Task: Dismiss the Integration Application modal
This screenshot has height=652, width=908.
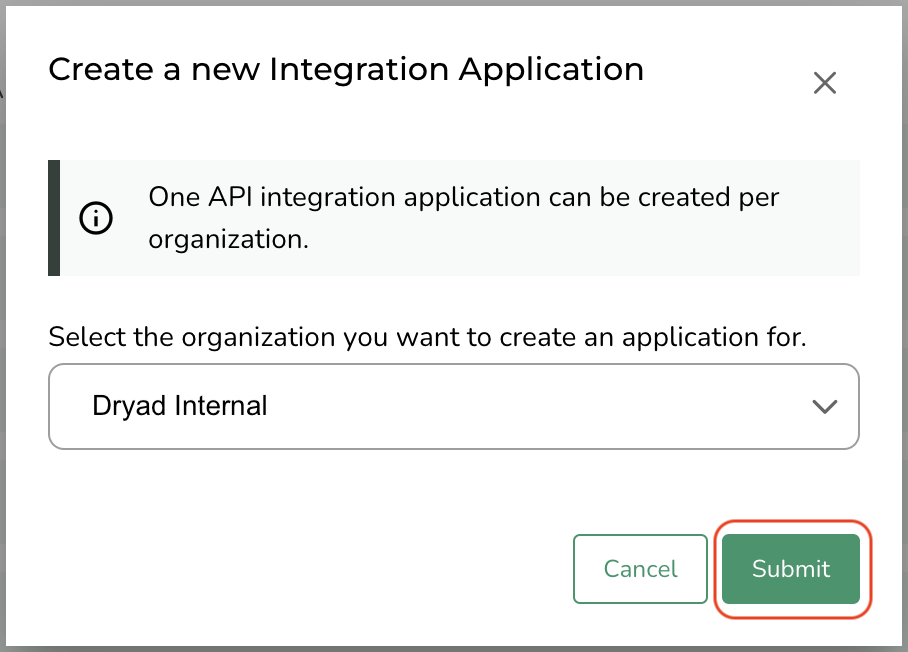Action: tap(824, 83)
